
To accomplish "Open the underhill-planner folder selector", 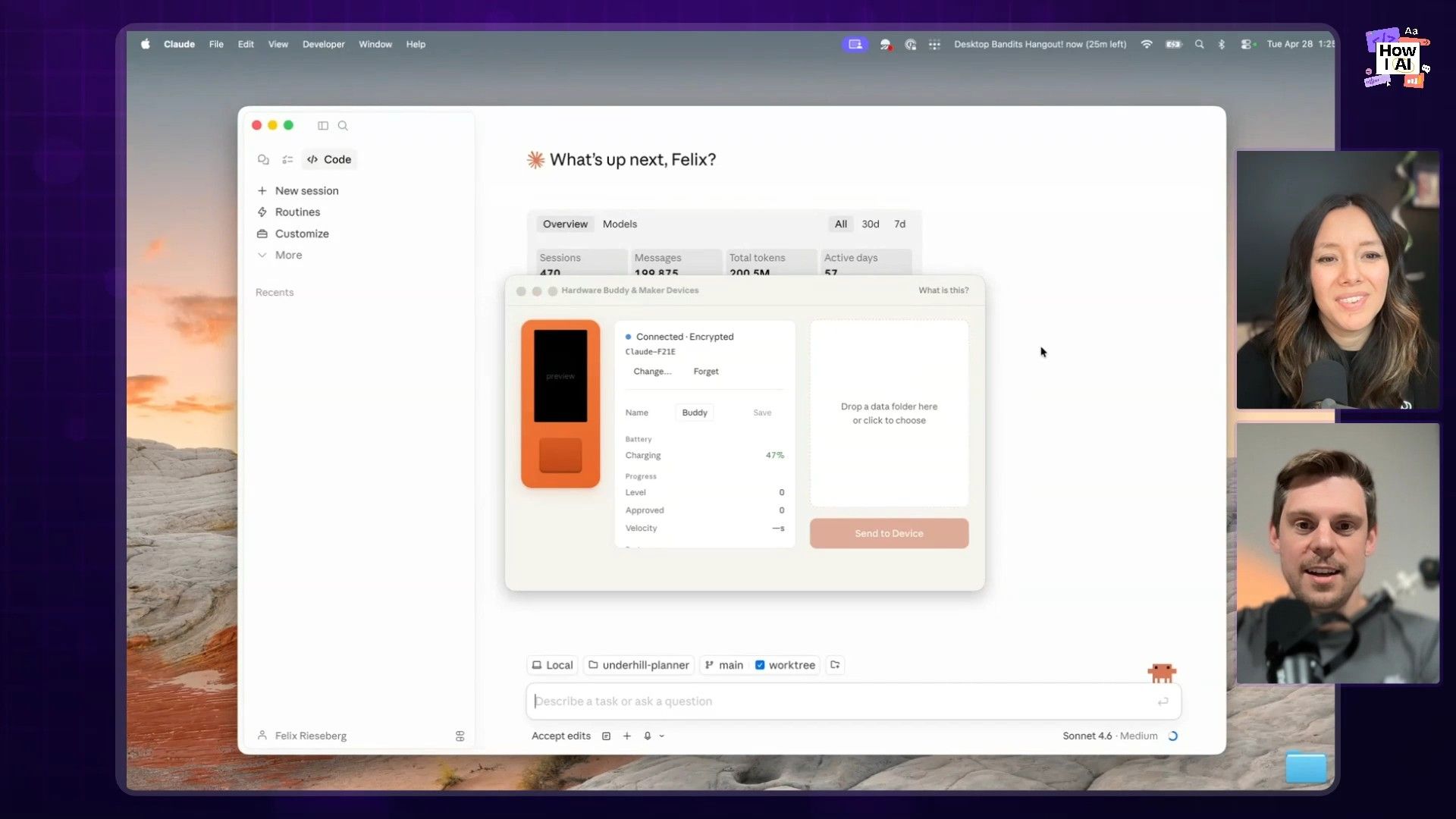I will (639, 665).
